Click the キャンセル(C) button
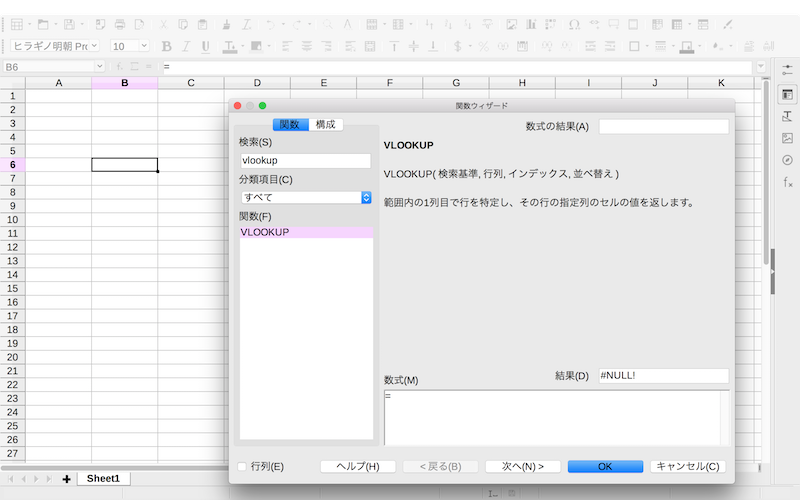Viewport: 800px width, 500px height. click(688, 466)
